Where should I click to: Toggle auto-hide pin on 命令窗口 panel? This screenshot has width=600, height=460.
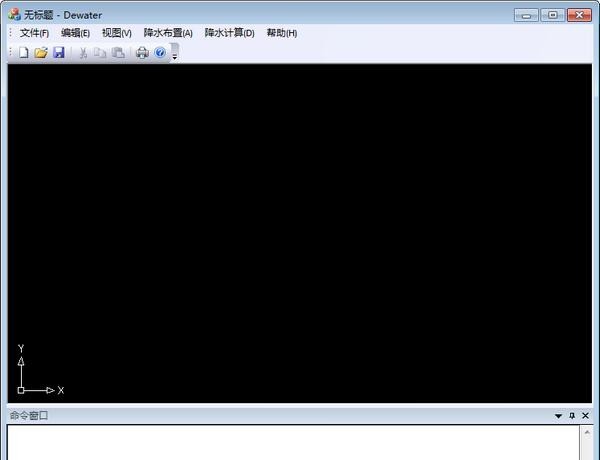pos(572,416)
